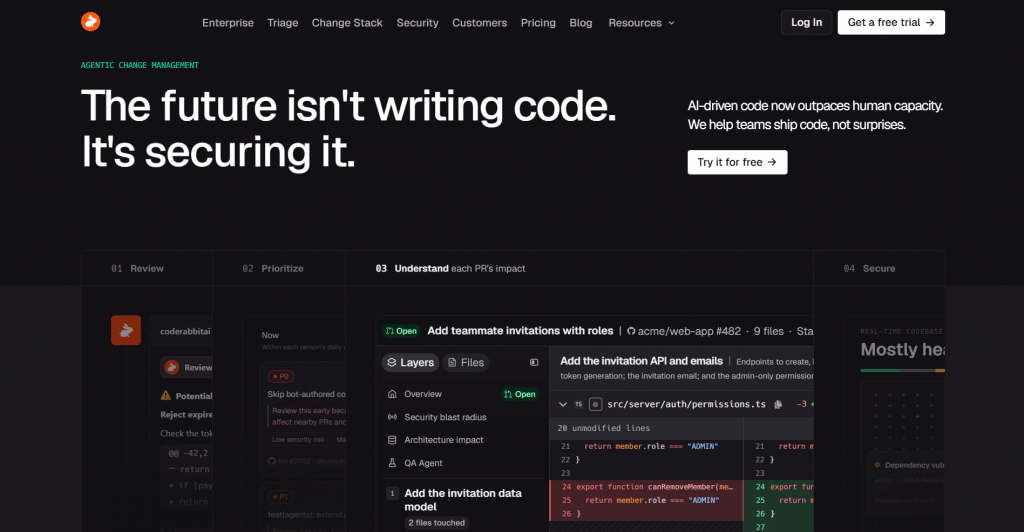Click the 2 files touched badge

pos(437,523)
